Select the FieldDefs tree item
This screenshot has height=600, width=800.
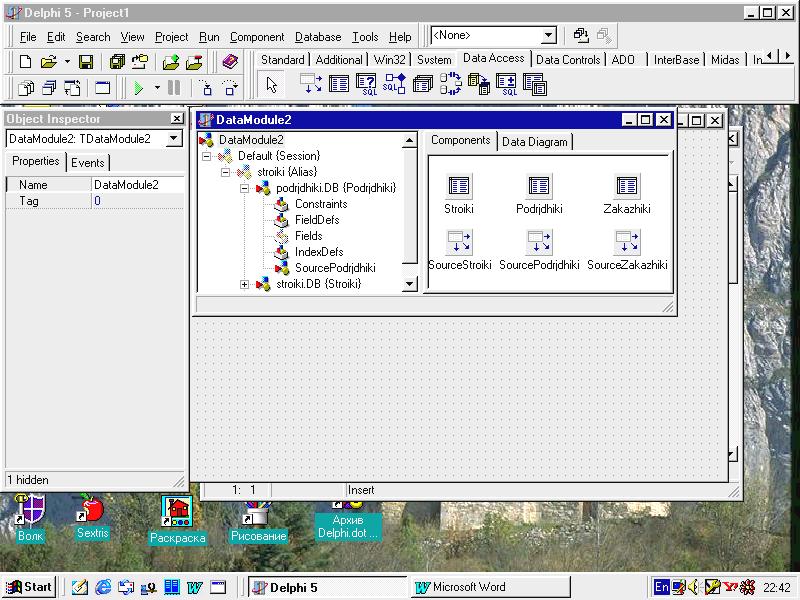click(317, 220)
